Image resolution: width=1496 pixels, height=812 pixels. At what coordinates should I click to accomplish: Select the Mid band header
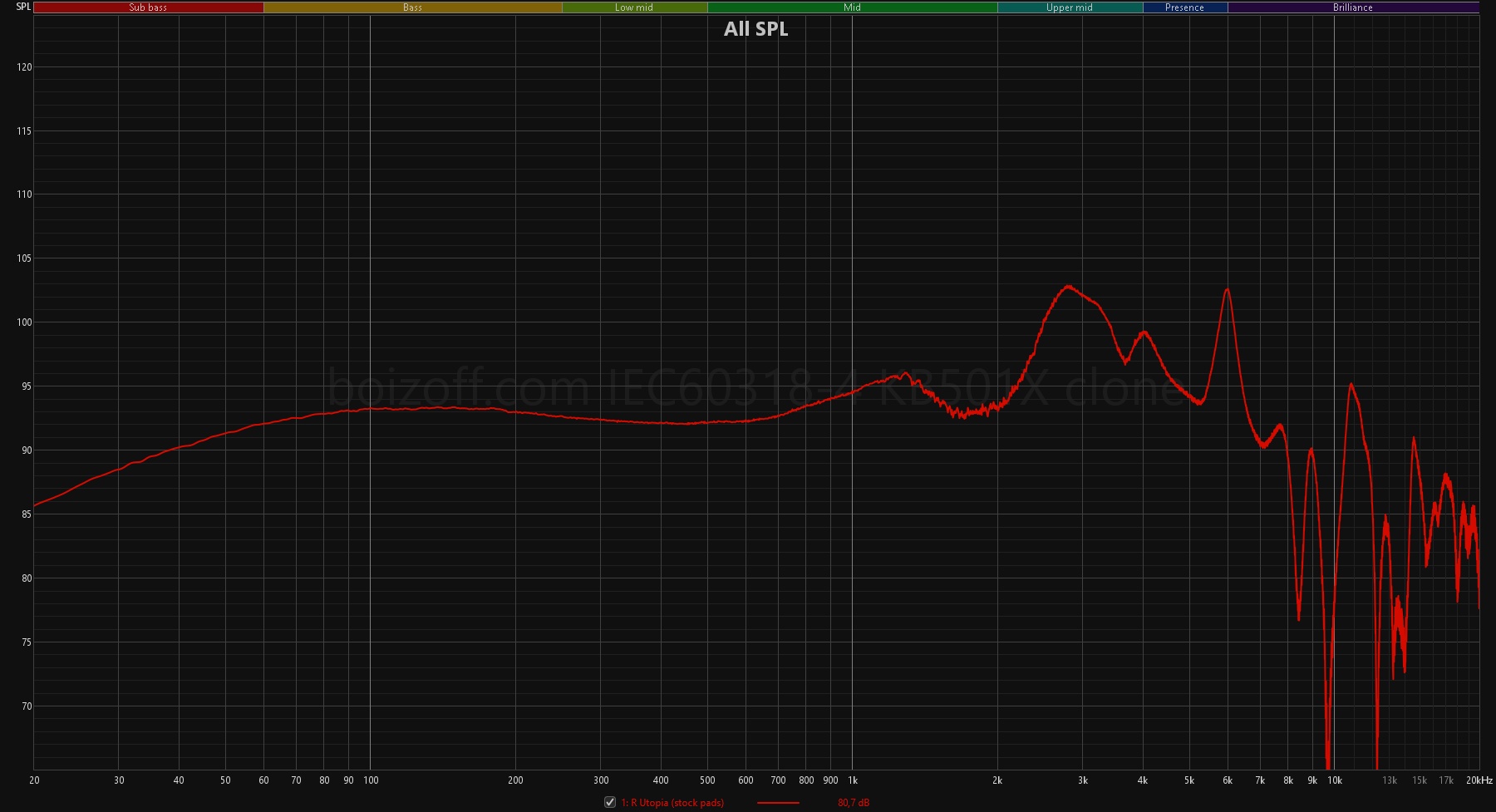[x=852, y=7]
